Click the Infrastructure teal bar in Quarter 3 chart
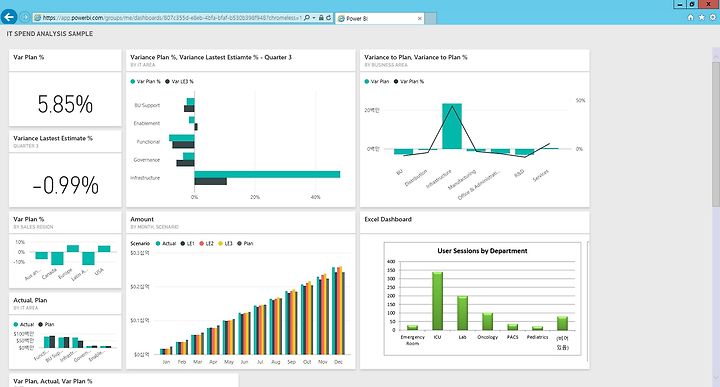Image resolution: width=720 pixels, height=387 pixels. pyautogui.click(x=267, y=174)
